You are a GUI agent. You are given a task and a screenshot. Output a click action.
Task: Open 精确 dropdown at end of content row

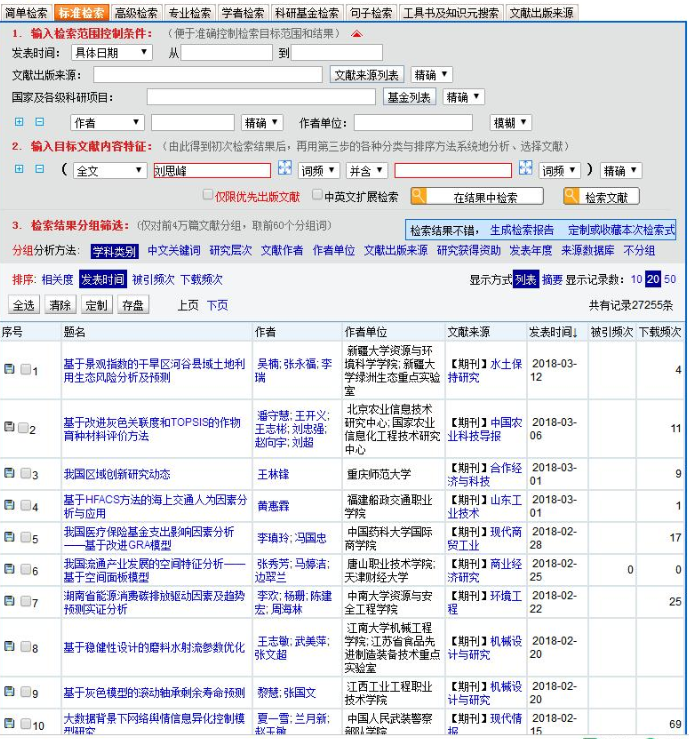pos(621,171)
